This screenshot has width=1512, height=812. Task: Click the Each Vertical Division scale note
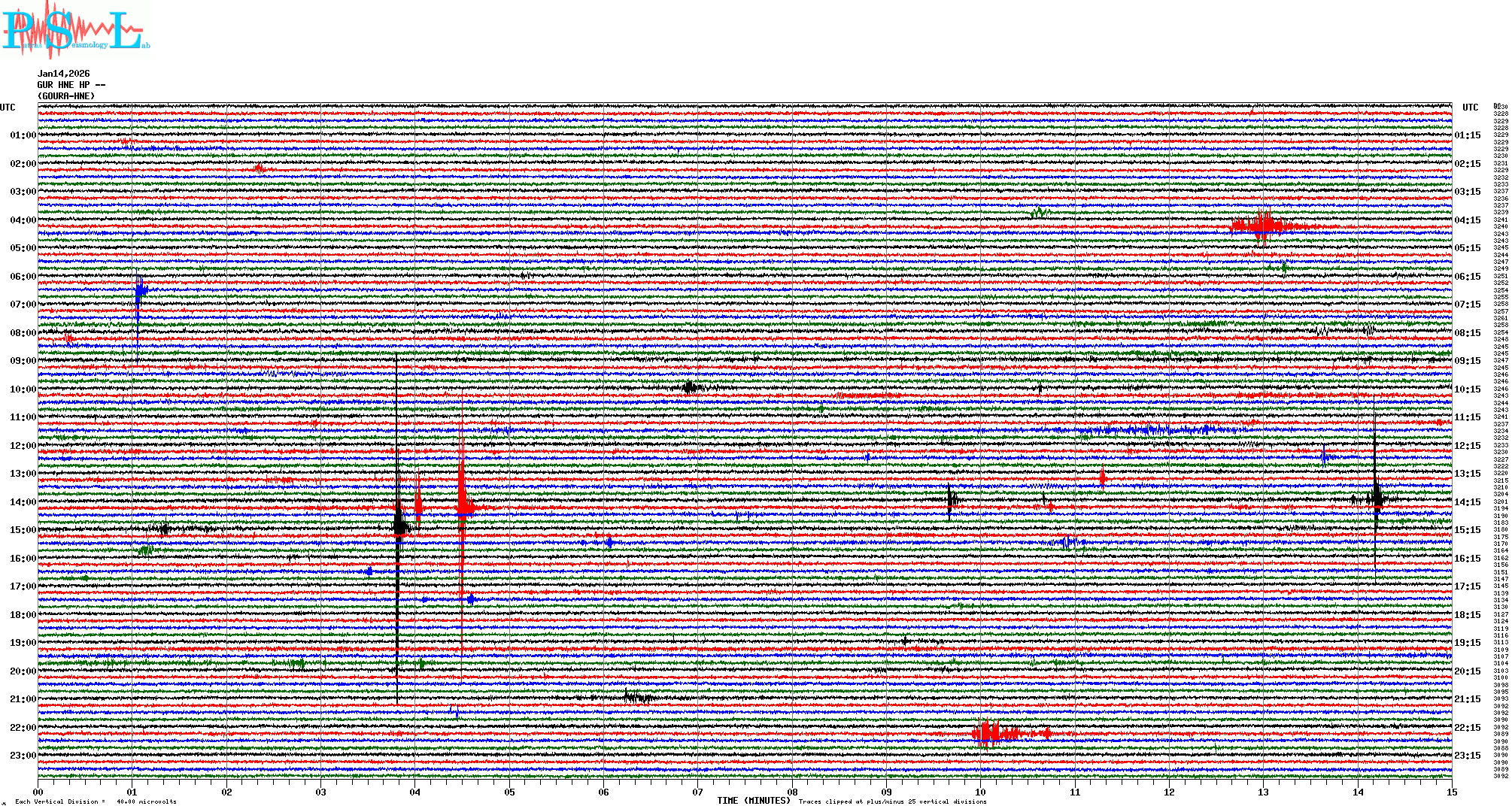(96, 801)
